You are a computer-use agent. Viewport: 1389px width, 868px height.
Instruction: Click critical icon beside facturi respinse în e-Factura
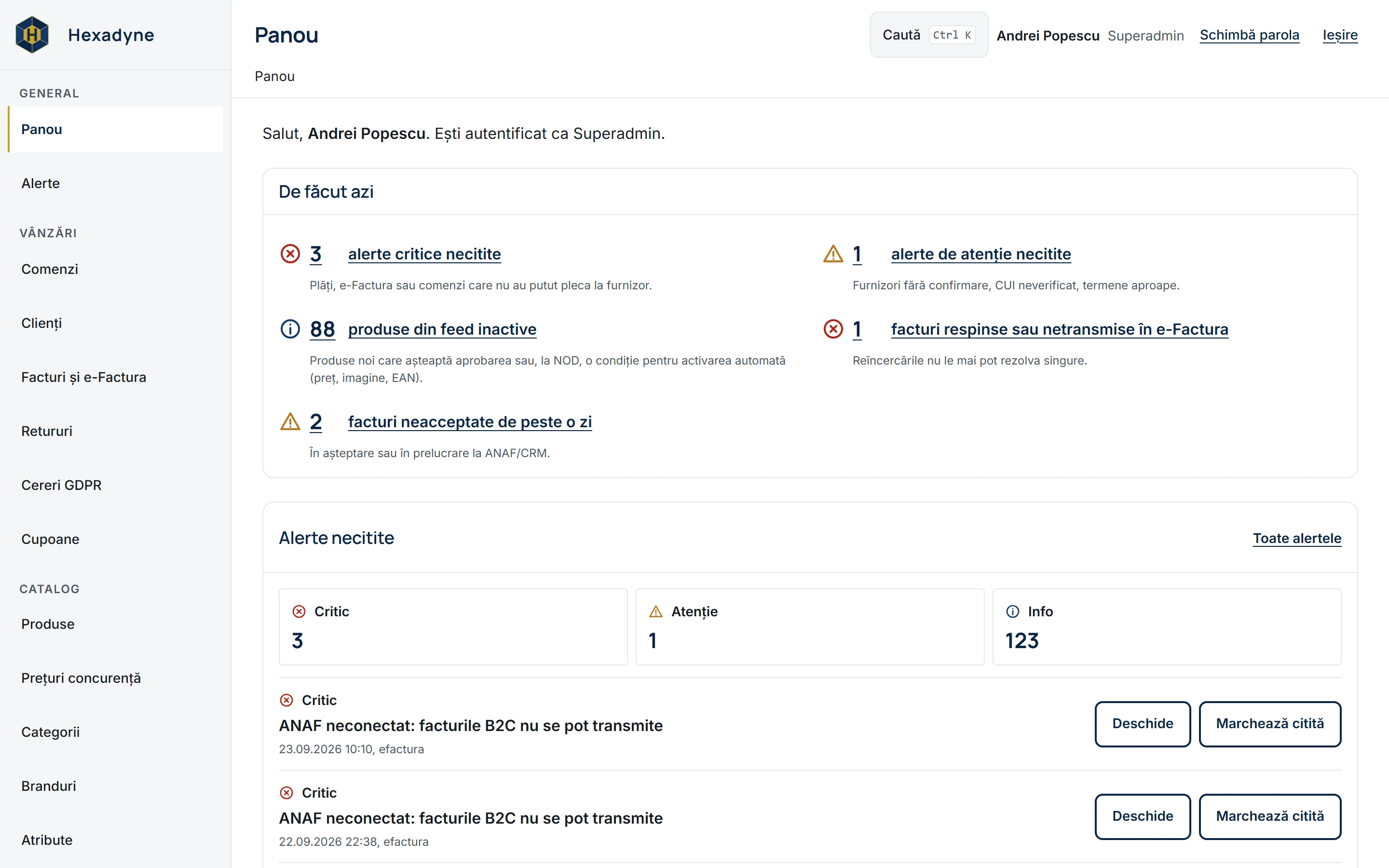[x=833, y=329]
